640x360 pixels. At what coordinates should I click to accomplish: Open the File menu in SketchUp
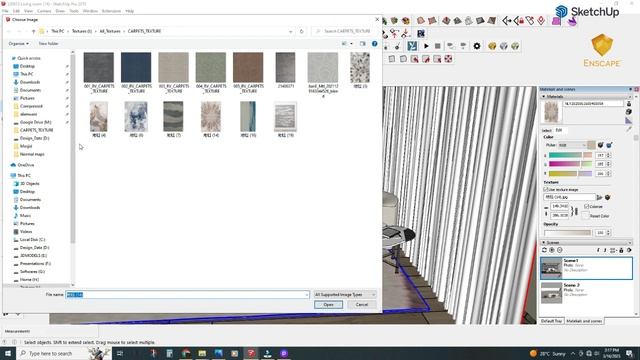pyautogui.click(x=5, y=11)
